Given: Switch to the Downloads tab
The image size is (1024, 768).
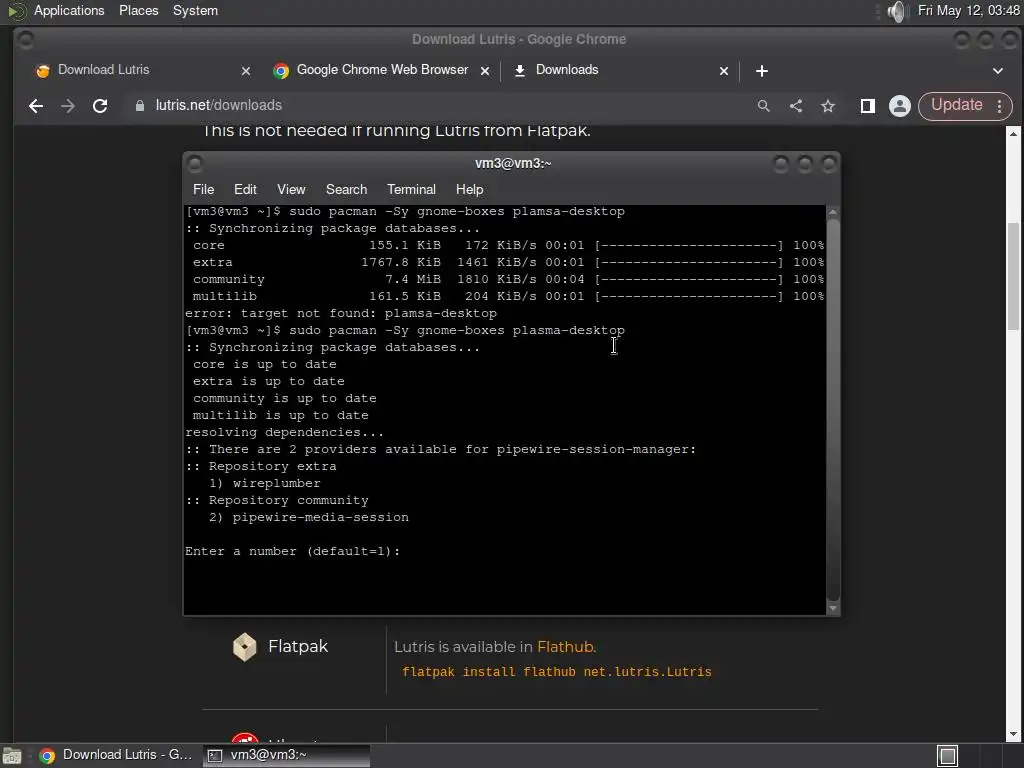Looking at the screenshot, I should pos(620,70).
